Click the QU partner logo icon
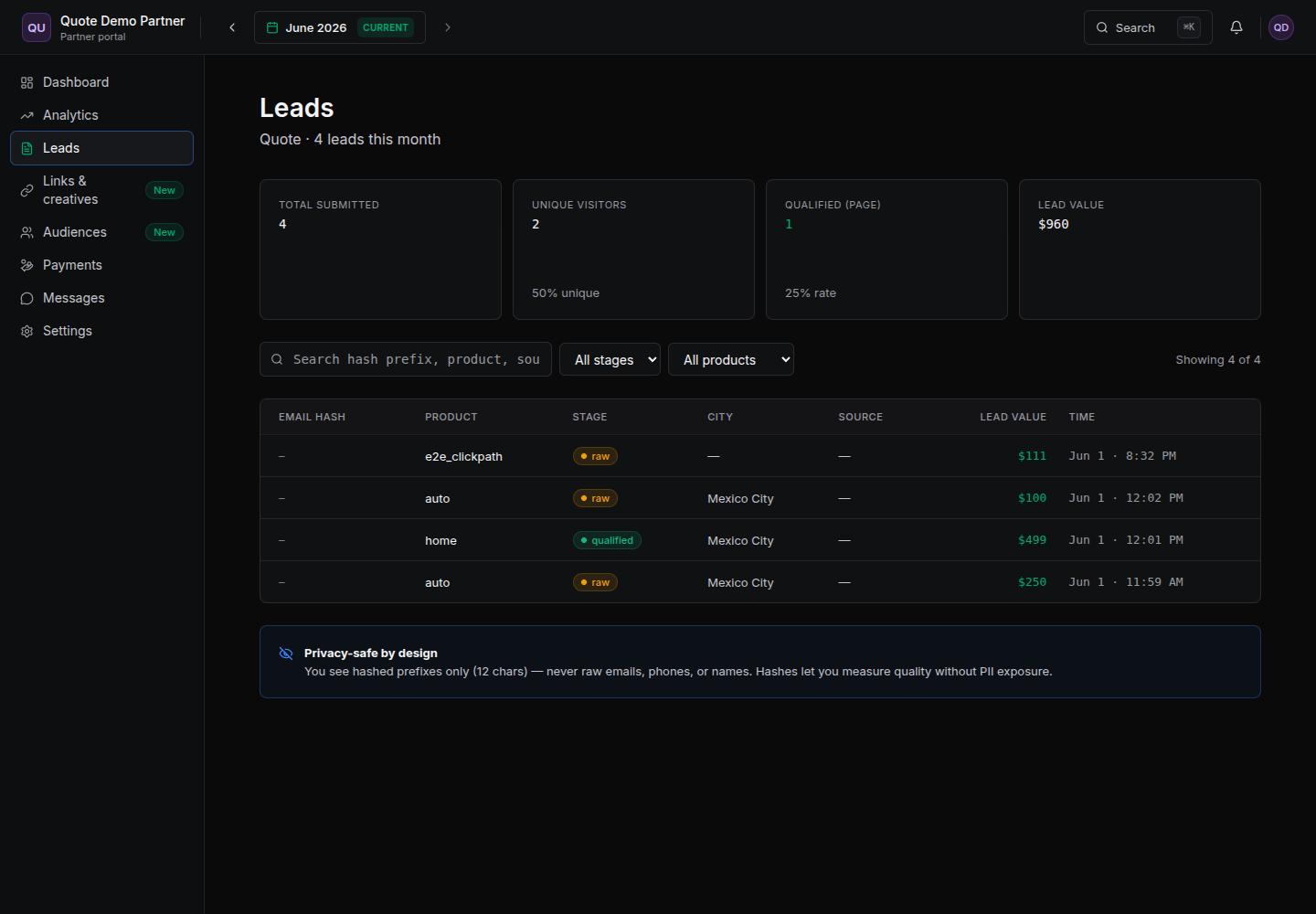The image size is (1316, 914). pyautogui.click(x=37, y=27)
